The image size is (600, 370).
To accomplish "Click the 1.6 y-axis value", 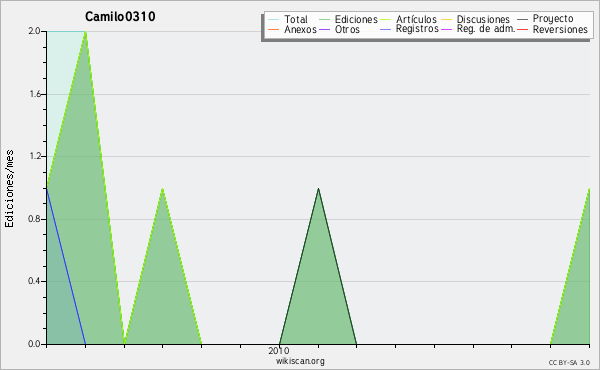I will [35, 94].
